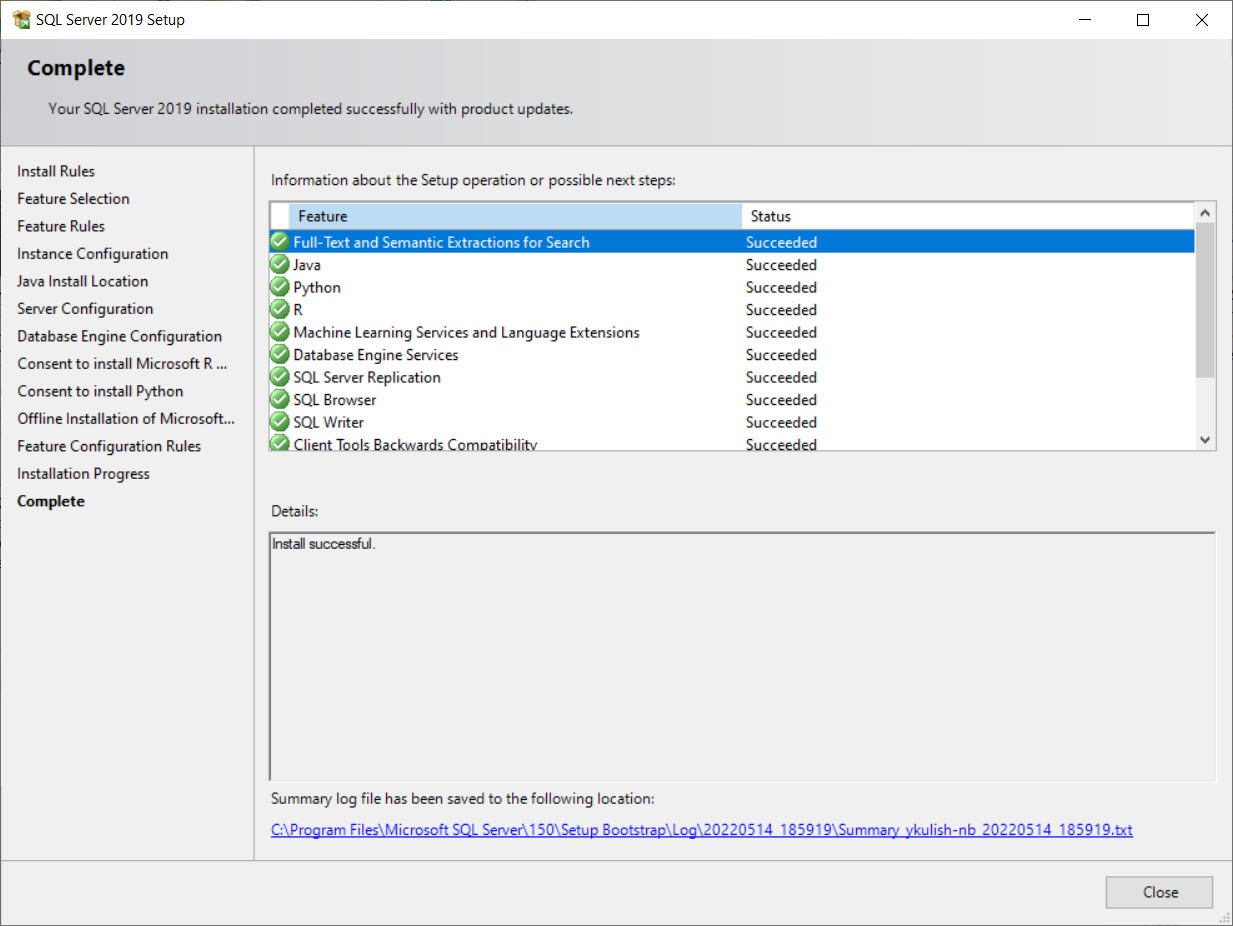Open the Server Configuration step
The height and width of the screenshot is (926, 1233).
(x=85, y=309)
